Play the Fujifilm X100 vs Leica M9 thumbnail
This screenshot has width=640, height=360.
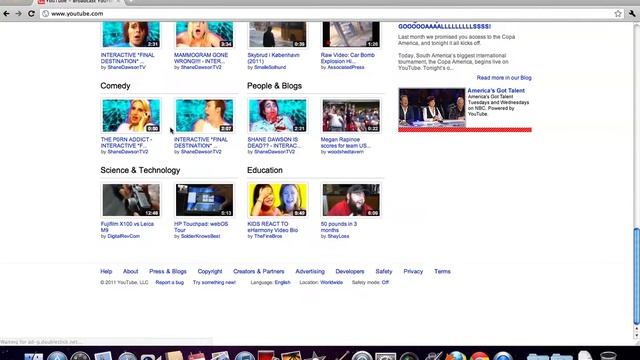point(131,200)
